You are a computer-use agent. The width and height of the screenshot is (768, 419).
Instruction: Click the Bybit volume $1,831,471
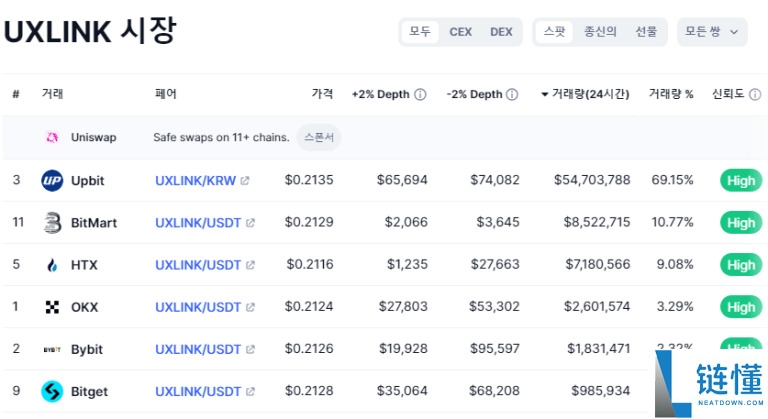click(599, 348)
